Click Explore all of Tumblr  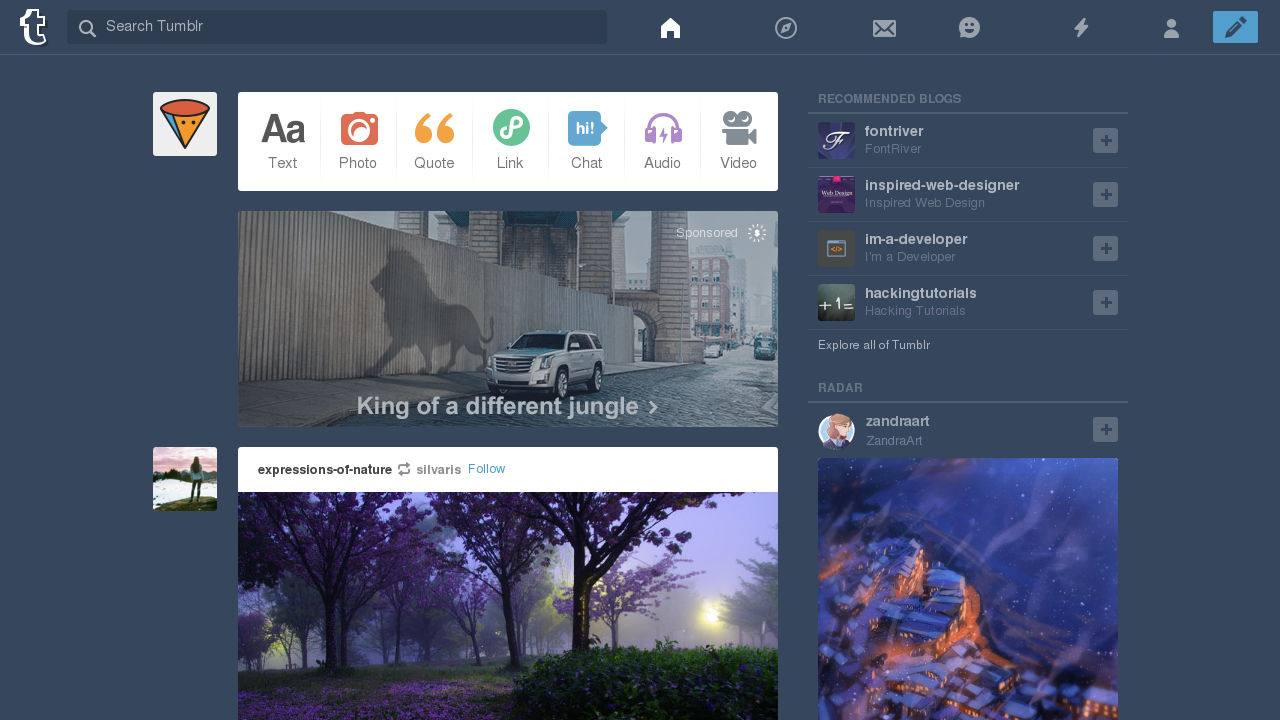[874, 345]
